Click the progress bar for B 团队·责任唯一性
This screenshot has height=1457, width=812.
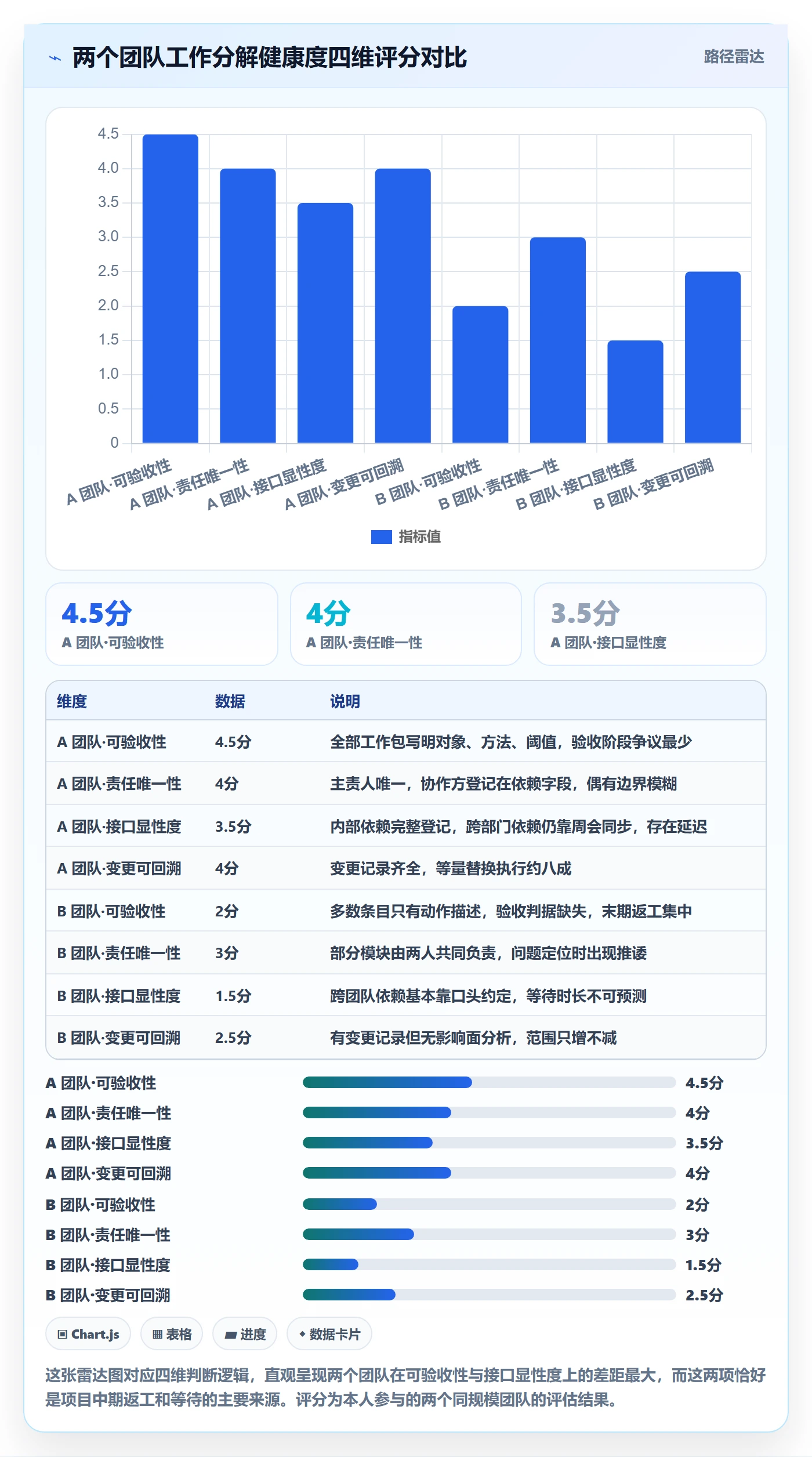(489, 1234)
